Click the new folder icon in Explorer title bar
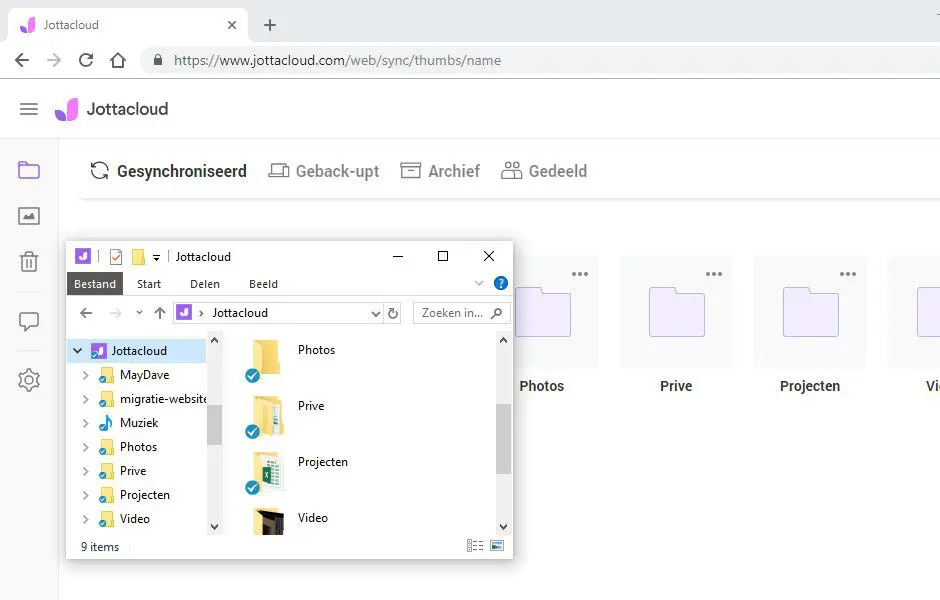The height and width of the screenshot is (600, 940). click(x=138, y=257)
